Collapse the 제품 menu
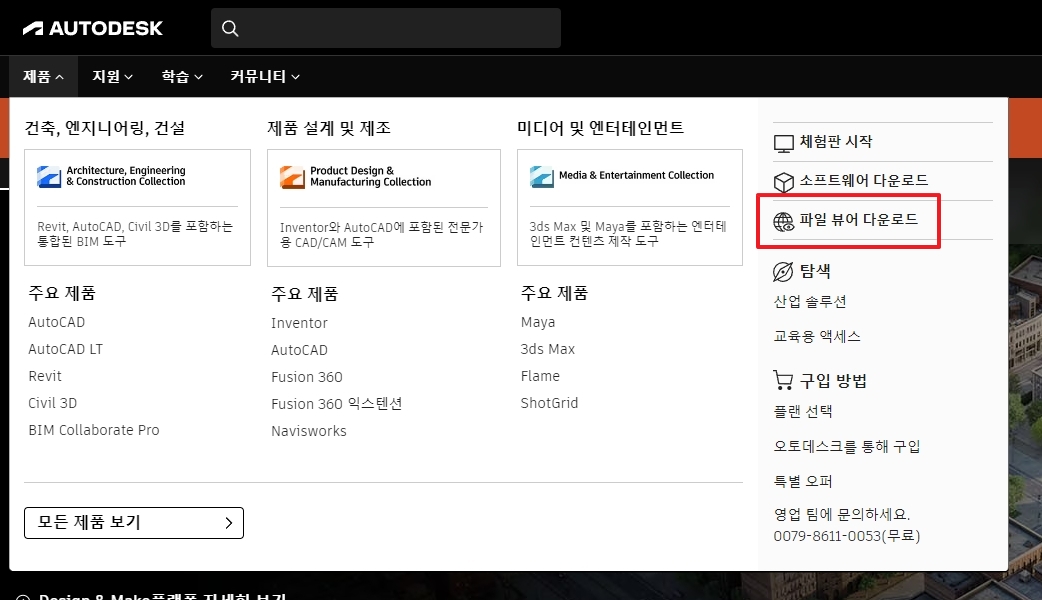 [43, 76]
